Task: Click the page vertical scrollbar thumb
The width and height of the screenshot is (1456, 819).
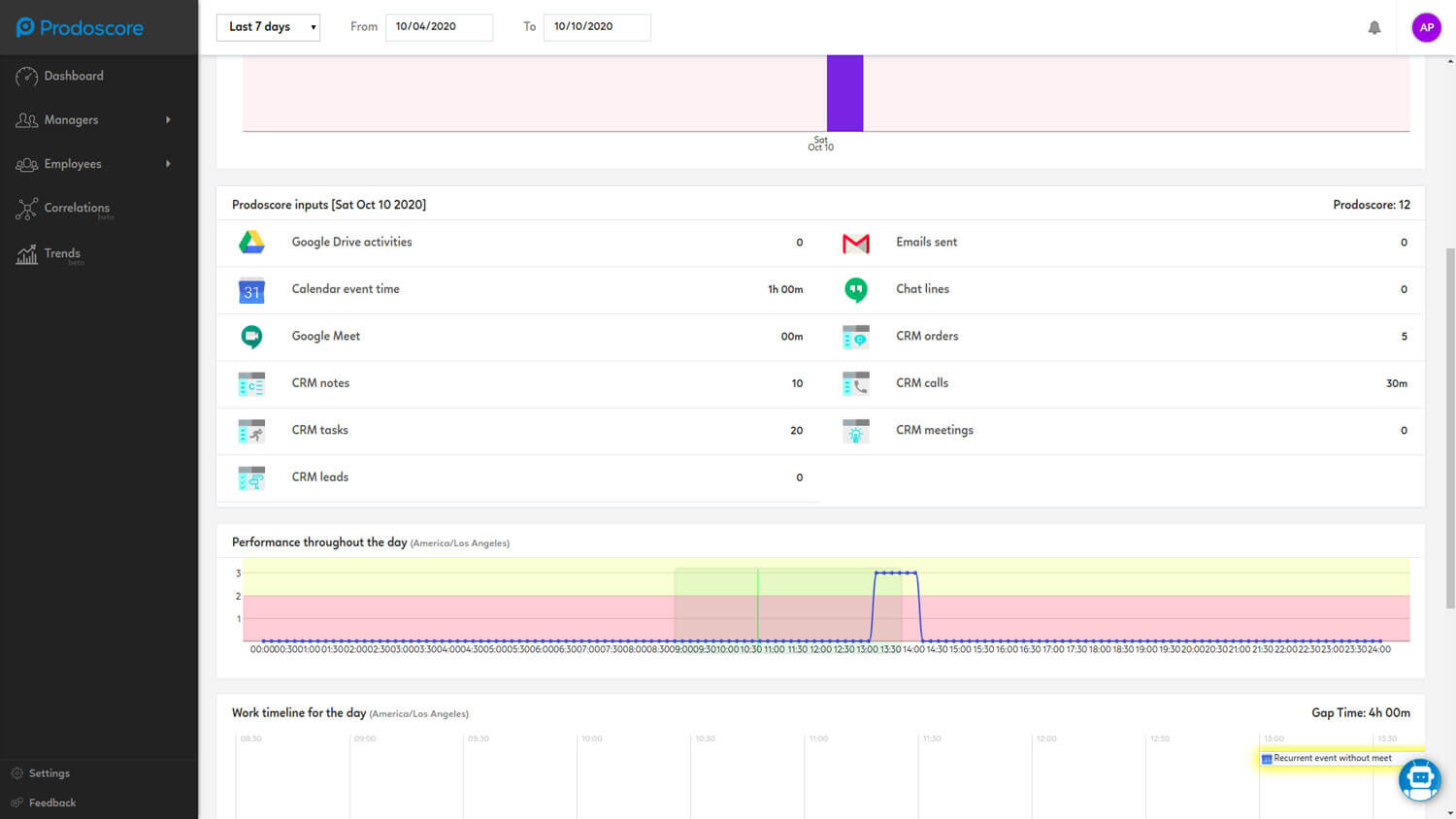Action: click(1450, 427)
